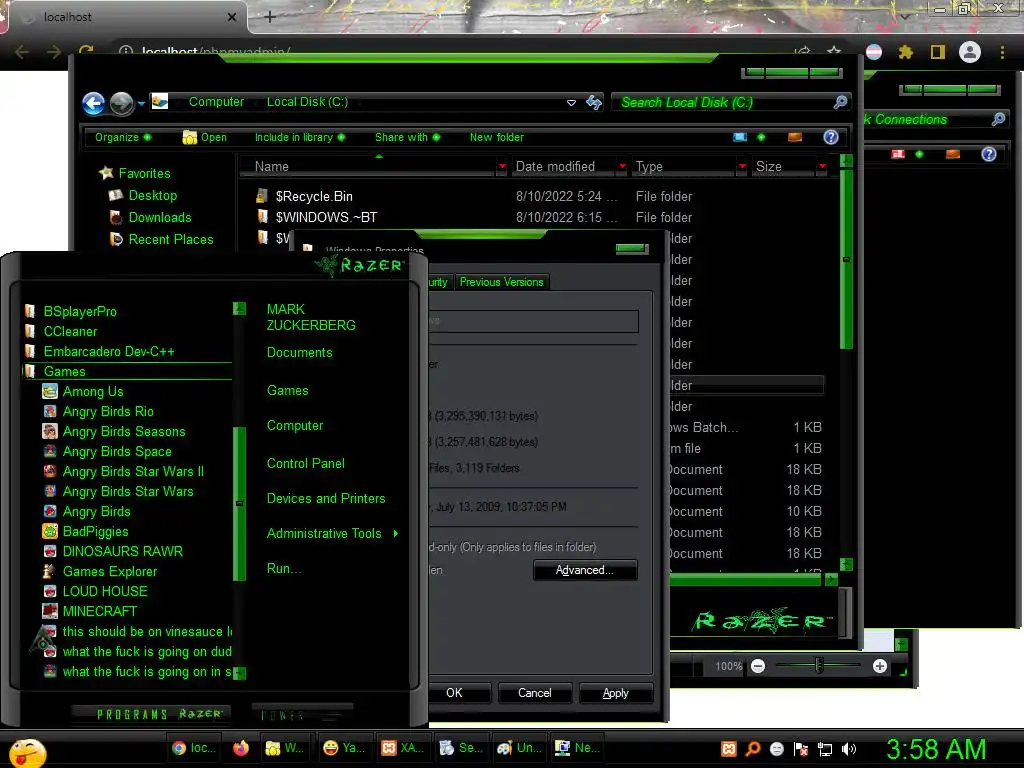Open the Name column filter dropdown
The width and height of the screenshot is (1024, 768).
click(502, 167)
